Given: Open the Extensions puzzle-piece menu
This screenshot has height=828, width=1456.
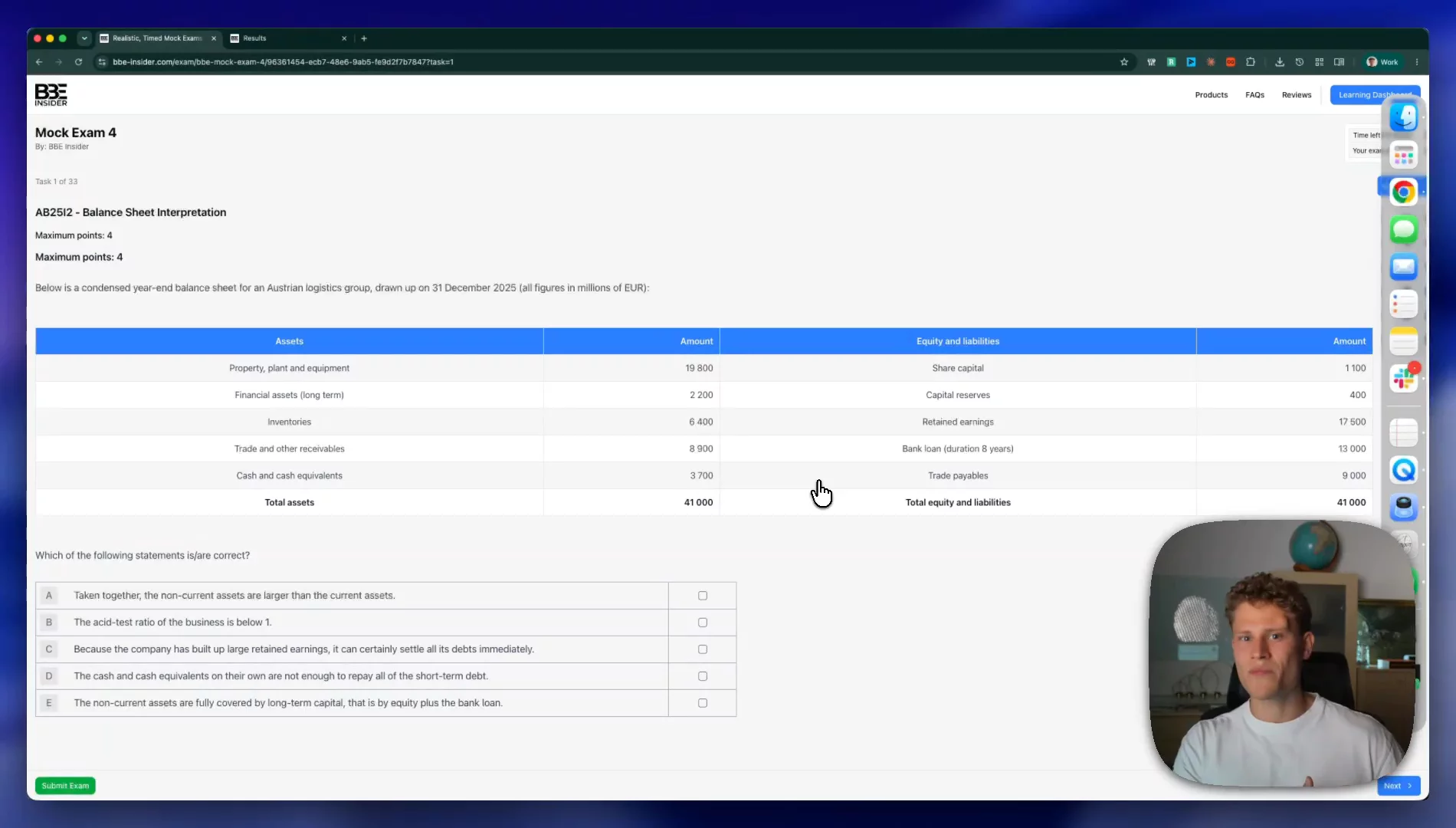Looking at the screenshot, I should point(1251,62).
